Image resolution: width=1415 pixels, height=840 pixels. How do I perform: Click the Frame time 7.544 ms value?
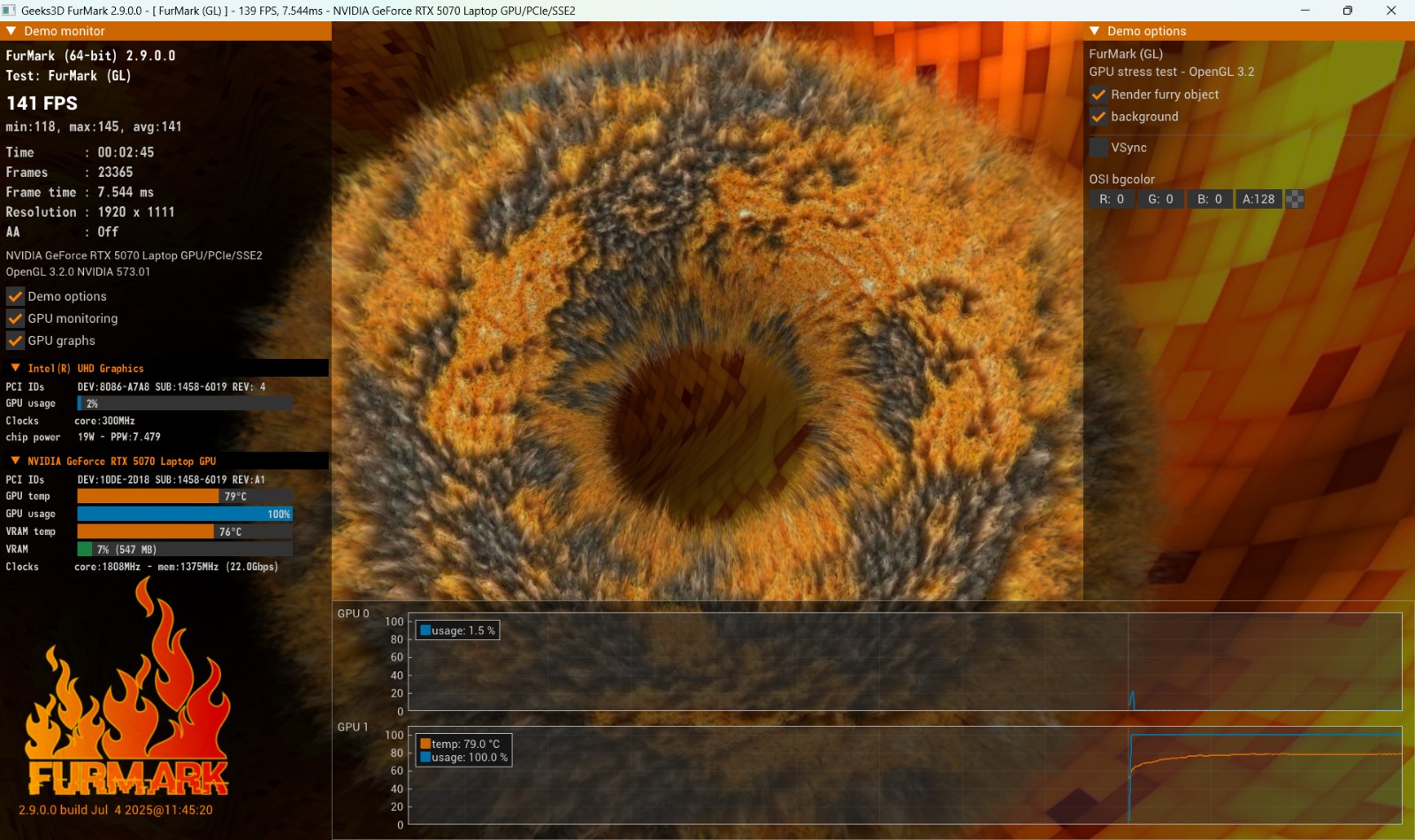click(126, 192)
